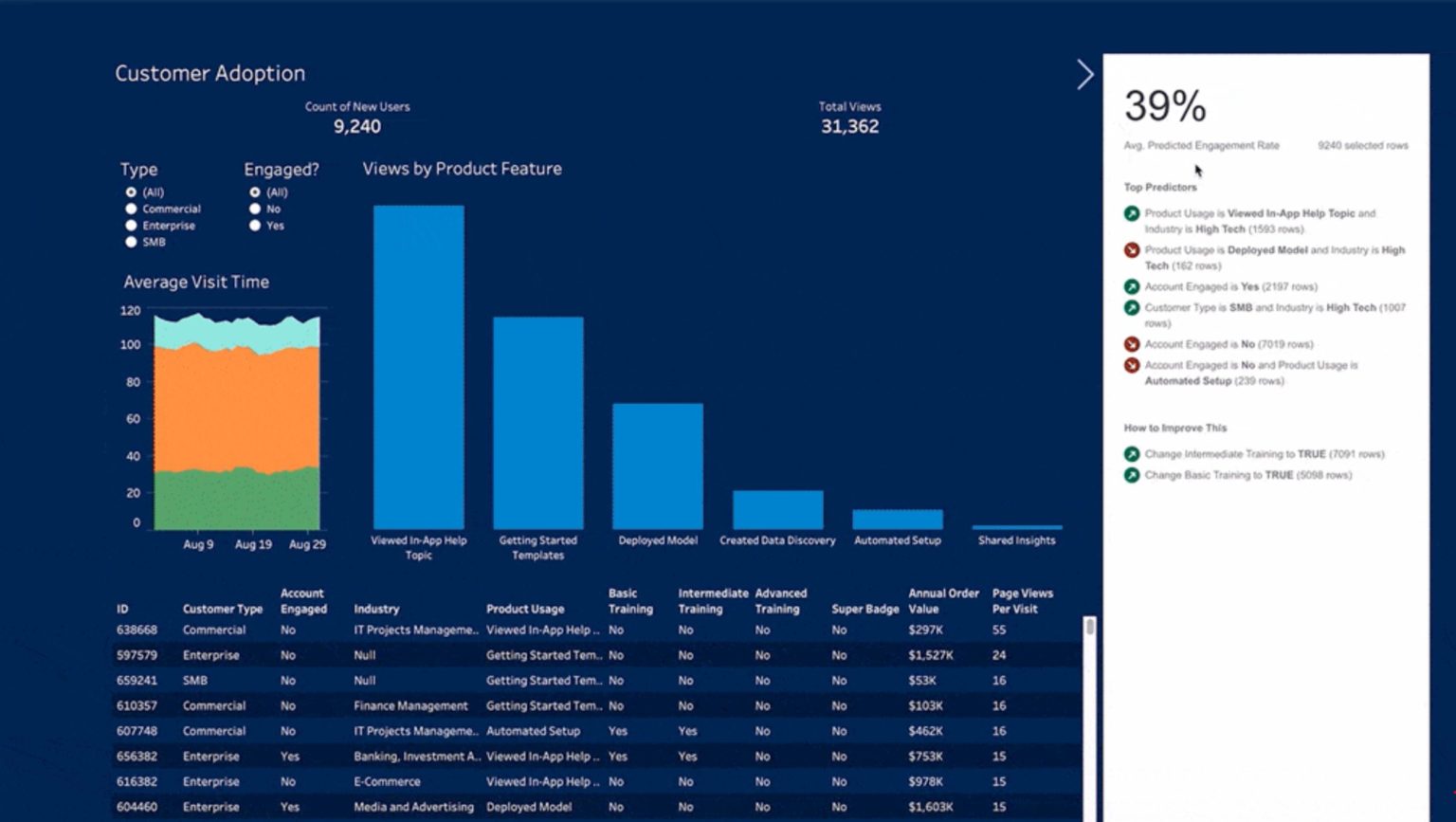Screen dimensions: 1456x822
Task: Click green icon beside Change Basic Training suggestion
Action: pyautogui.click(x=1131, y=475)
